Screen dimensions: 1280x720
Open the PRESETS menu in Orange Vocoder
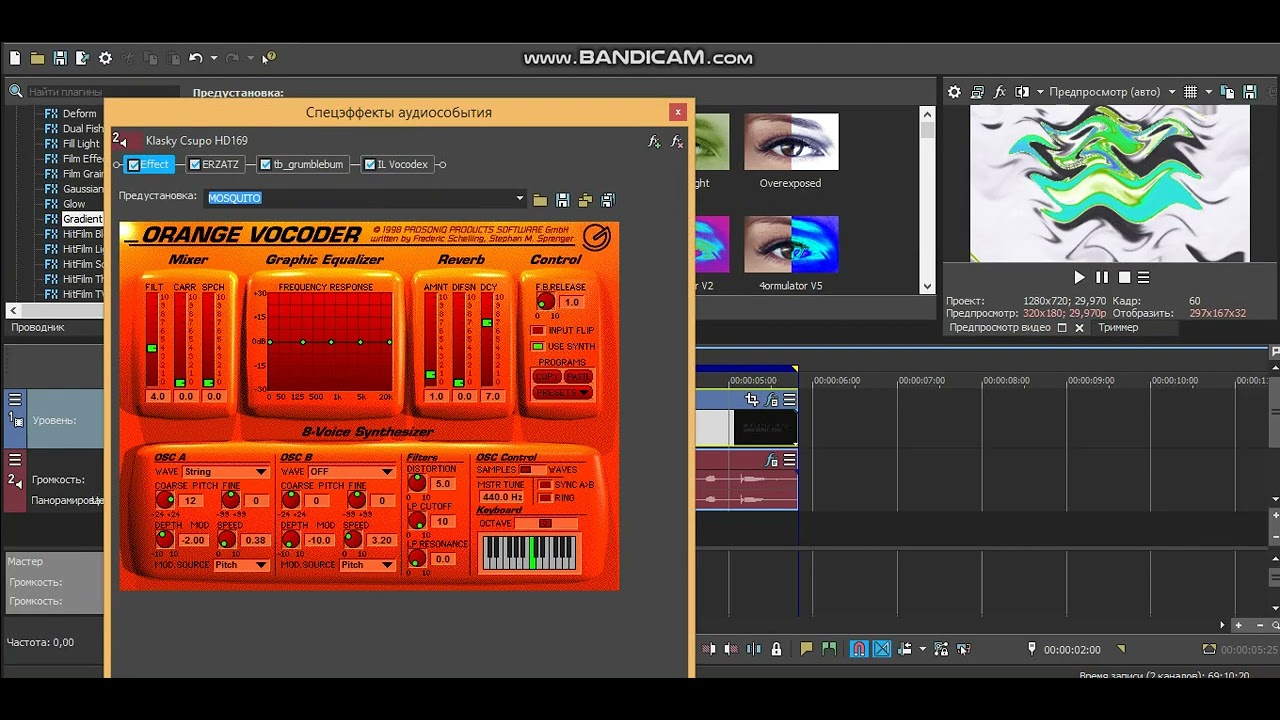(563, 393)
